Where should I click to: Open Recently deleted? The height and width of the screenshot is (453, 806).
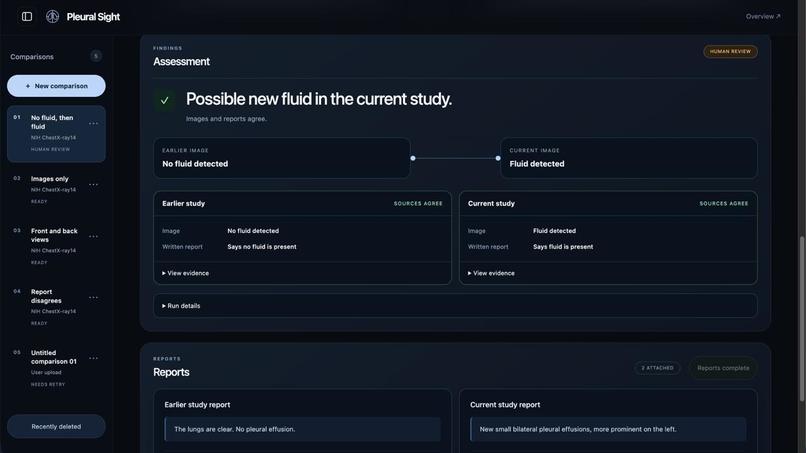[x=56, y=426]
